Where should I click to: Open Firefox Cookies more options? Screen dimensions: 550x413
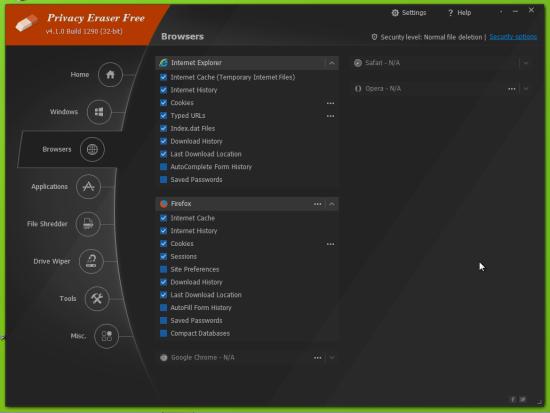pyautogui.click(x=330, y=244)
